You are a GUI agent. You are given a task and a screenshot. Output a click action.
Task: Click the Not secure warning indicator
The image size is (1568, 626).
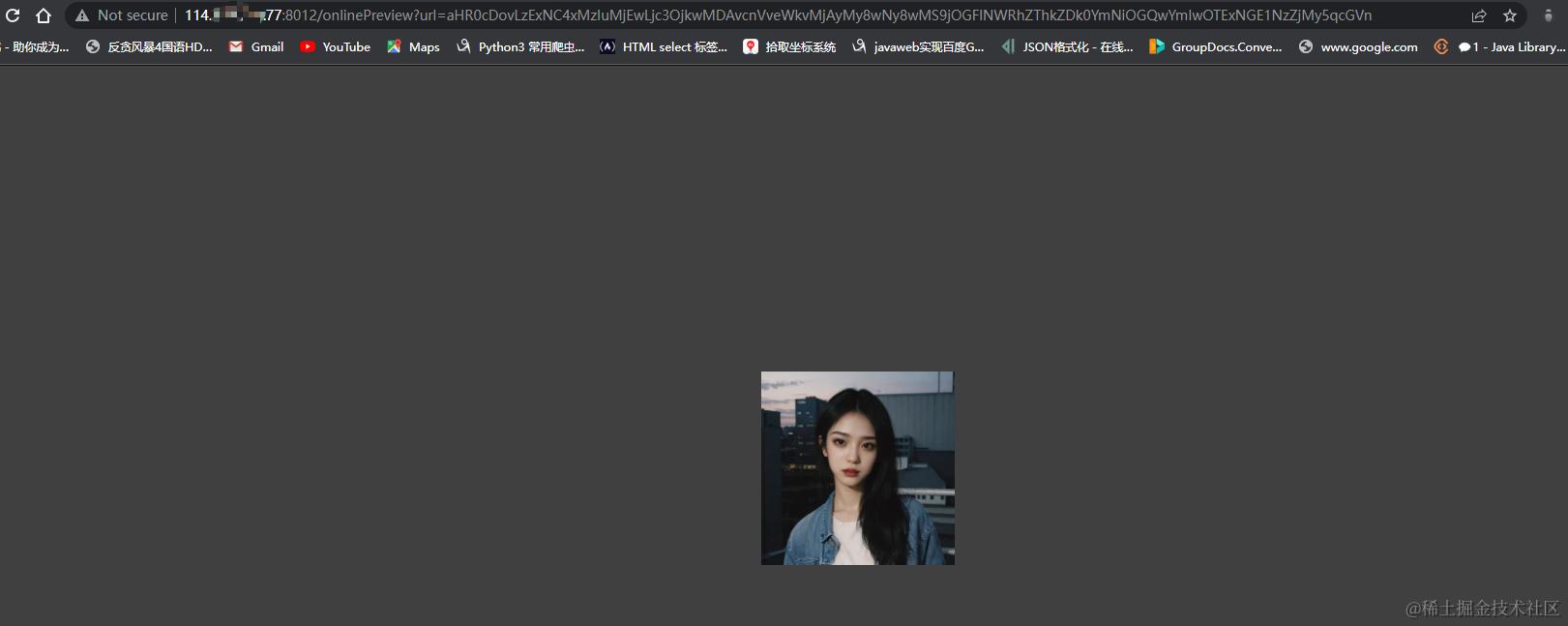pyautogui.click(x=122, y=15)
